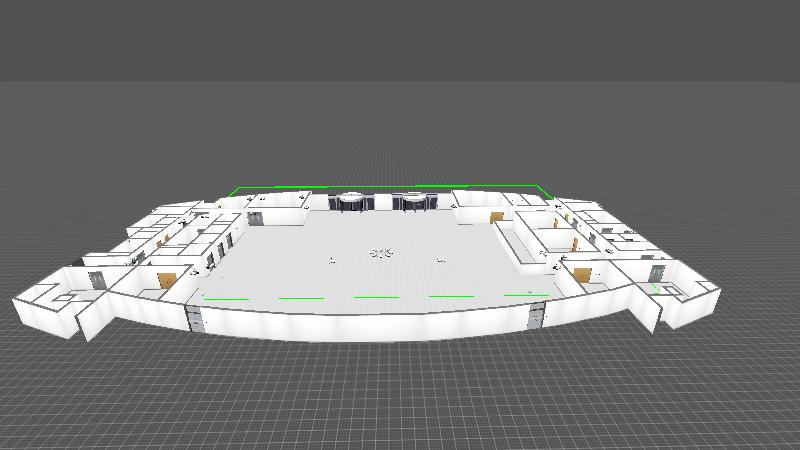
Task: Select the middle green floor line segment
Action: click(x=376, y=297)
